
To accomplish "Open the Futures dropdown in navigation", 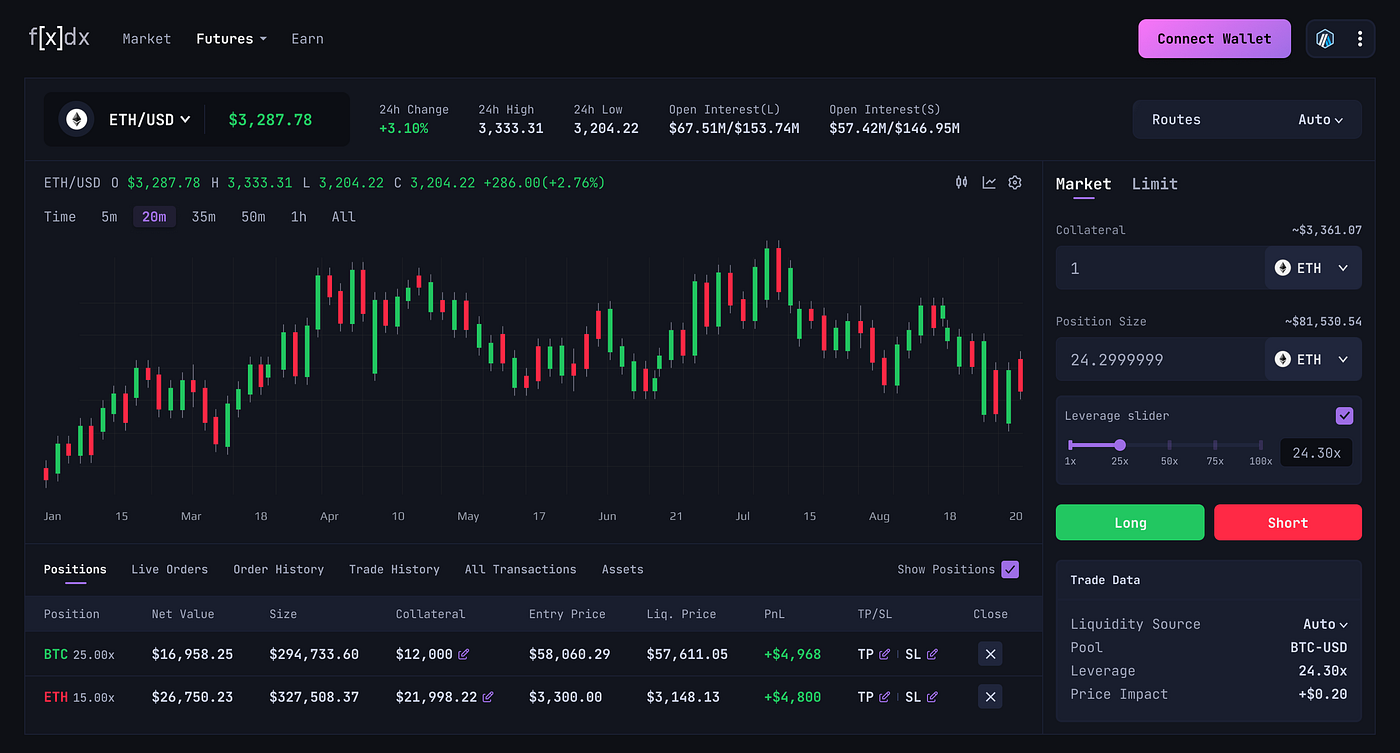I will click(231, 39).
